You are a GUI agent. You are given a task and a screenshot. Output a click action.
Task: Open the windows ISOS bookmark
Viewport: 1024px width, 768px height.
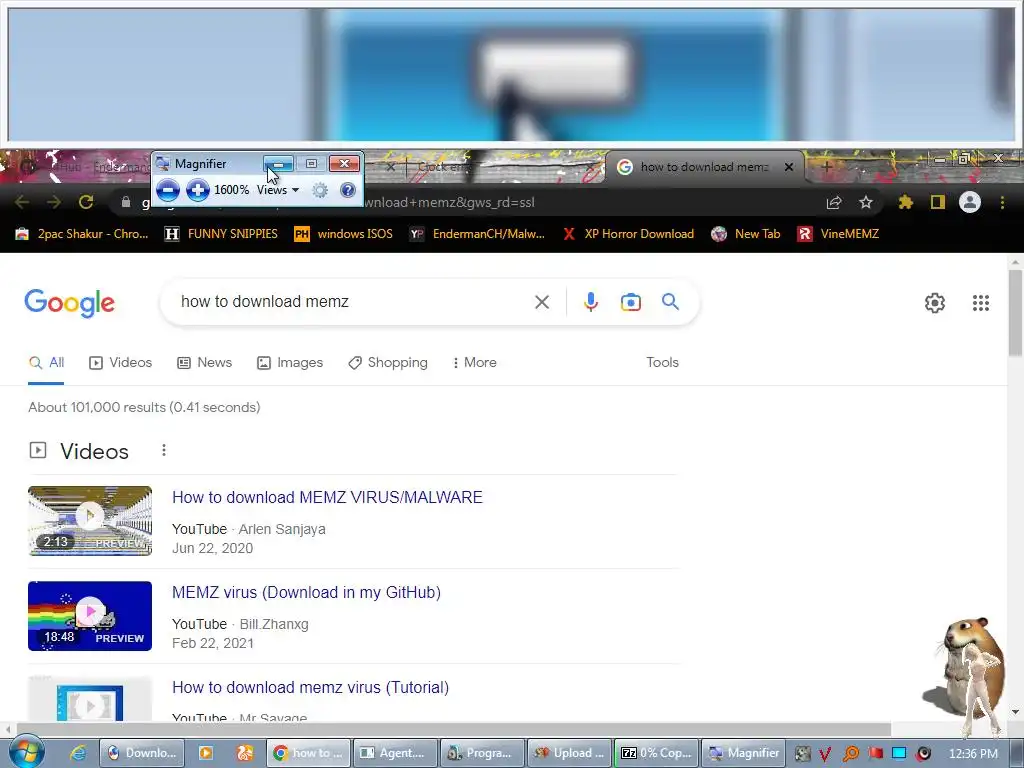(344, 234)
